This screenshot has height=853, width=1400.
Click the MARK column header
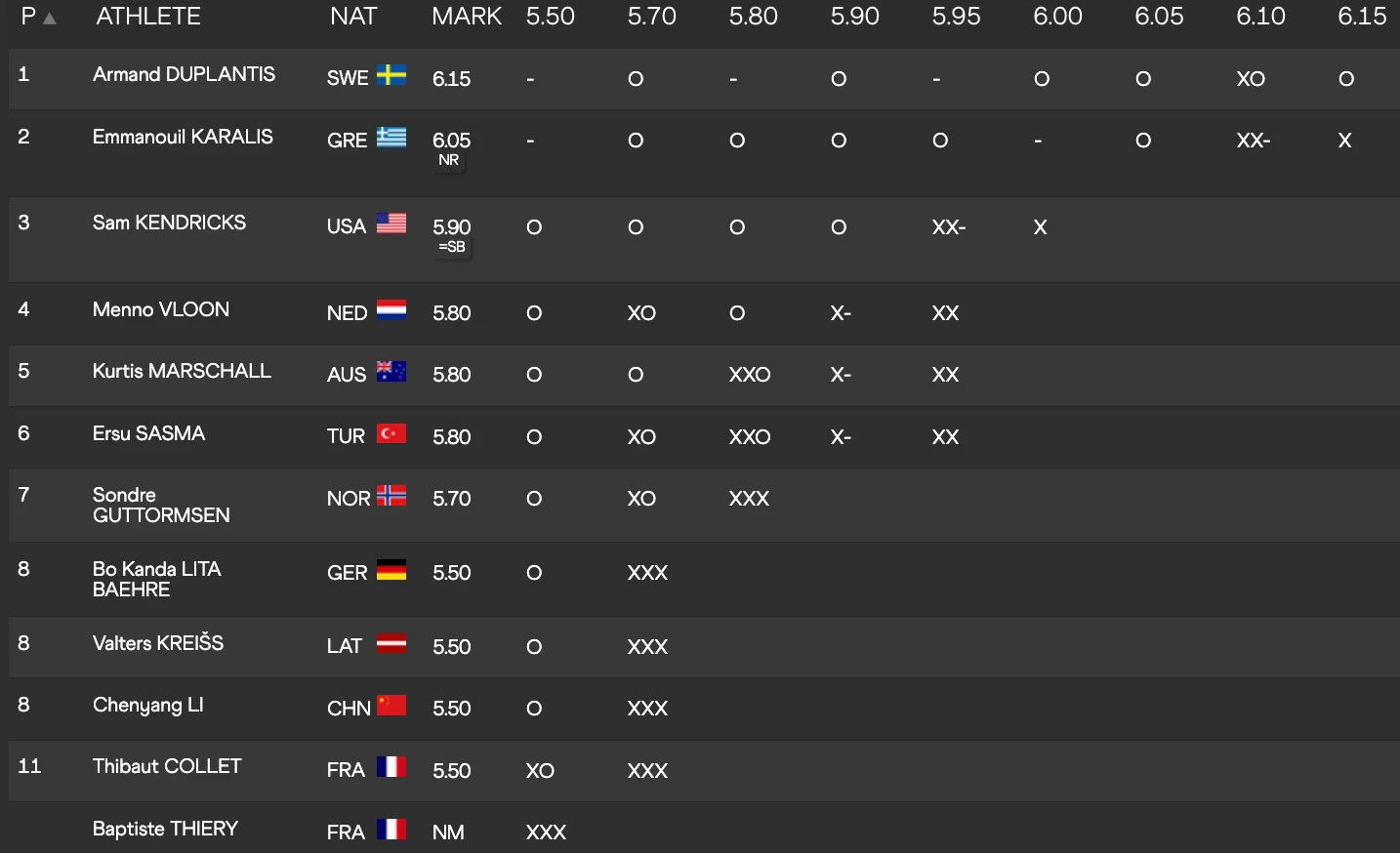click(x=467, y=17)
